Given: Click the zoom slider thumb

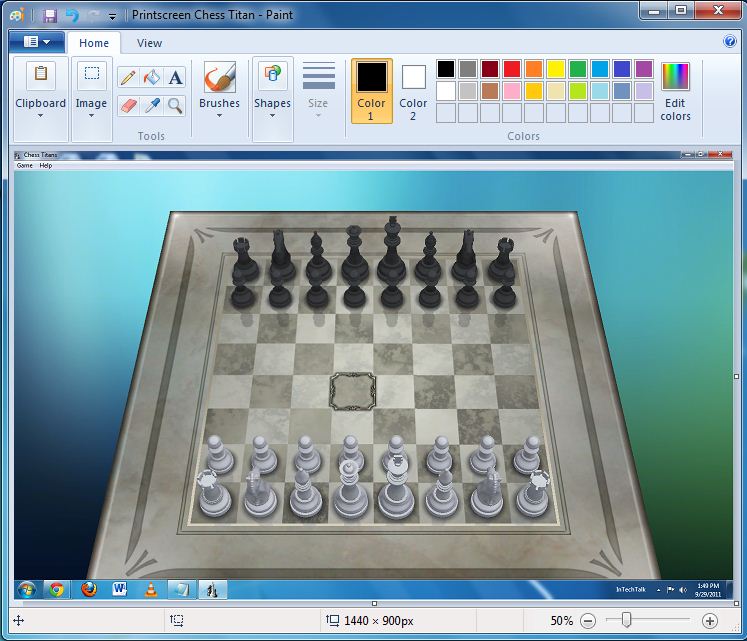Looking at the screenshot, I should [x=626, y=620].
